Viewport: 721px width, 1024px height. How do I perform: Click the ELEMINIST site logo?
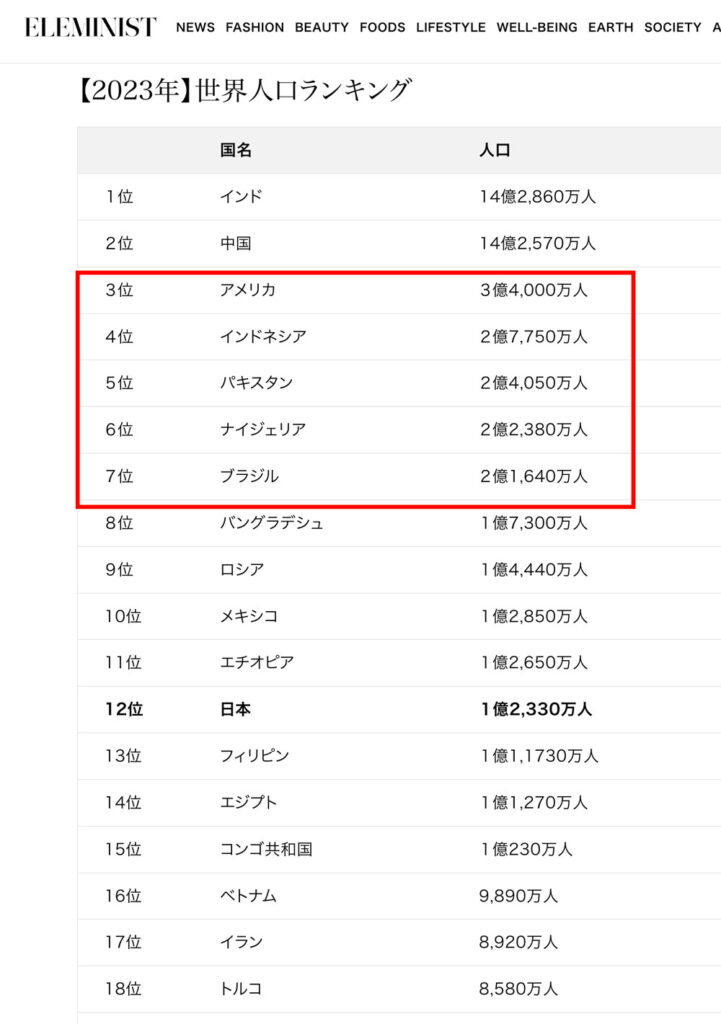tap(90, 27)
